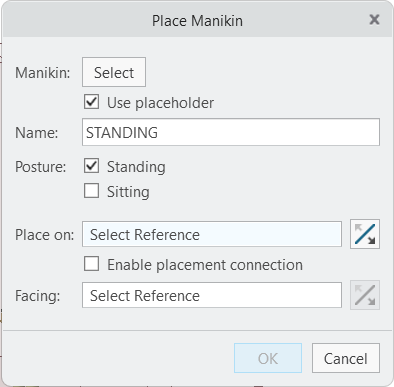Screen dimensions: 394x387
Task: Enable placement connection checkbox
Action: (91, 264)
